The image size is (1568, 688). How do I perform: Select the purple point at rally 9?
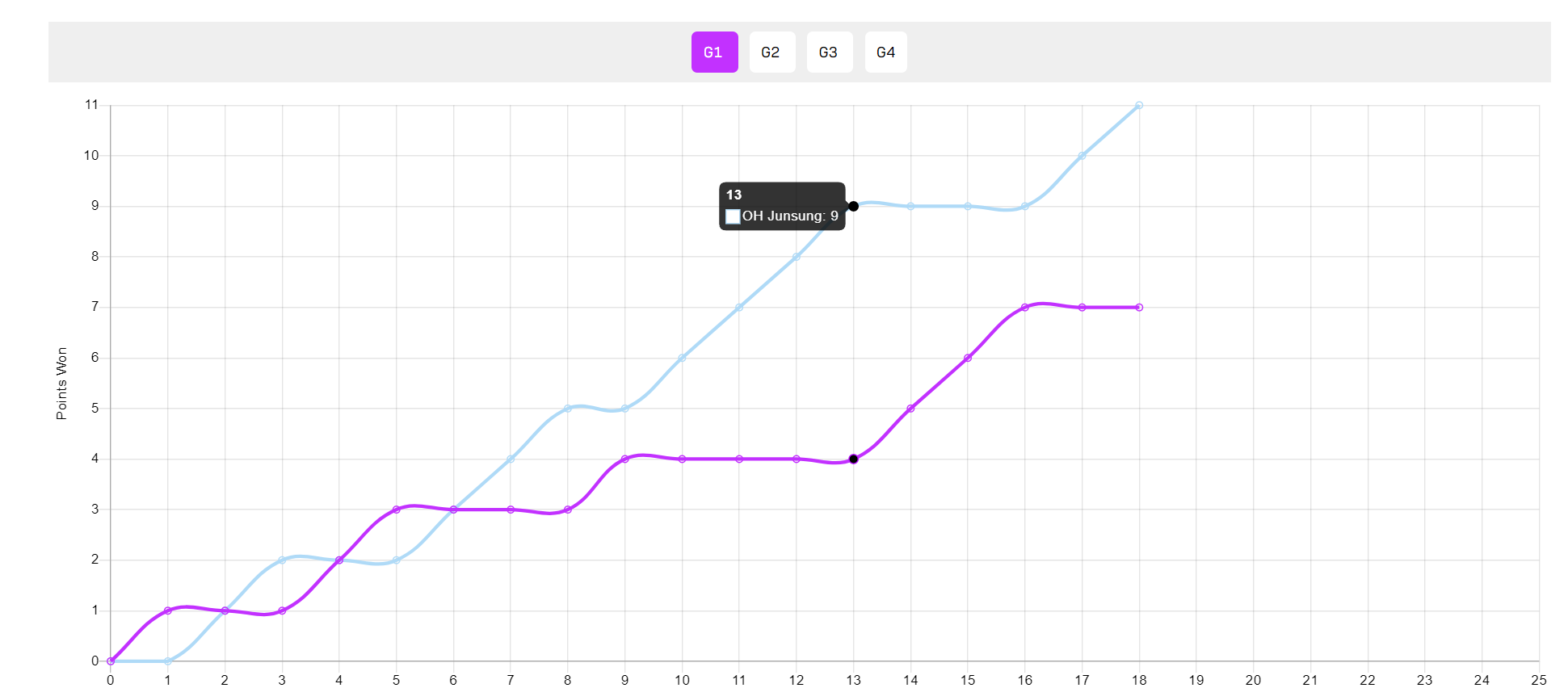pos(624,459)
